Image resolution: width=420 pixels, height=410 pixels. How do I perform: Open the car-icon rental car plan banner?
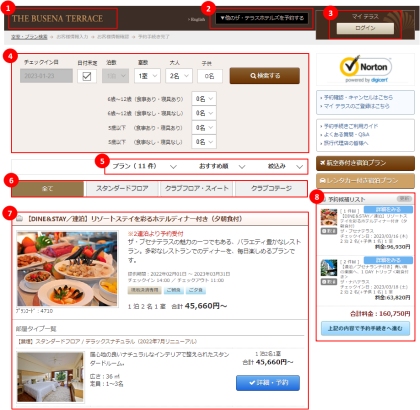[x=365, y=181]
